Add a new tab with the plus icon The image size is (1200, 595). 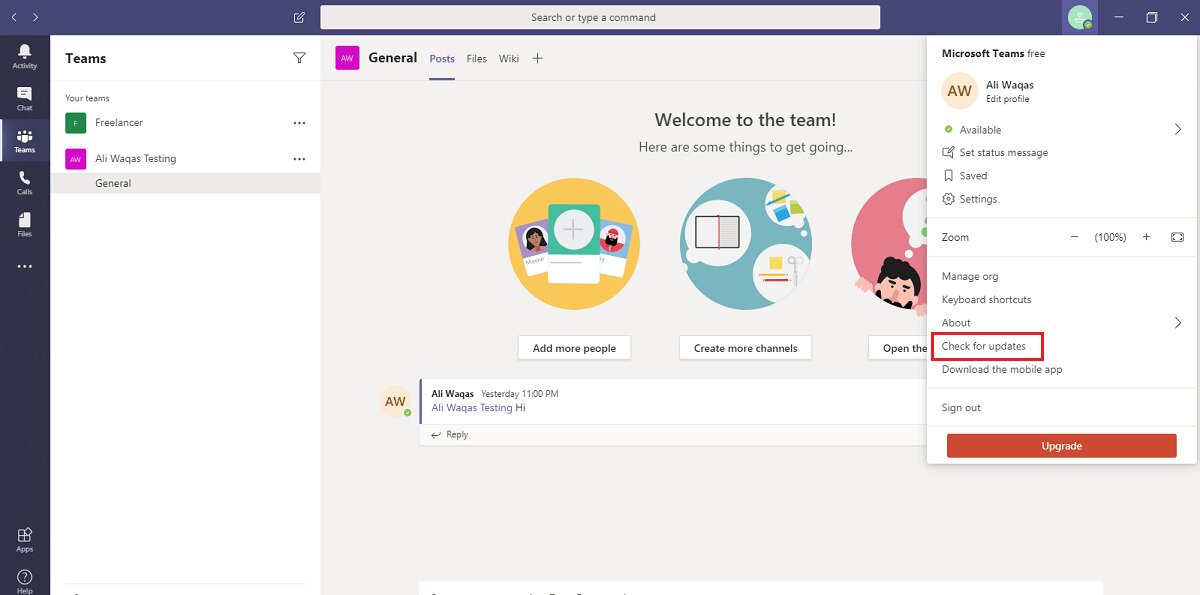[x=537, y=58]
